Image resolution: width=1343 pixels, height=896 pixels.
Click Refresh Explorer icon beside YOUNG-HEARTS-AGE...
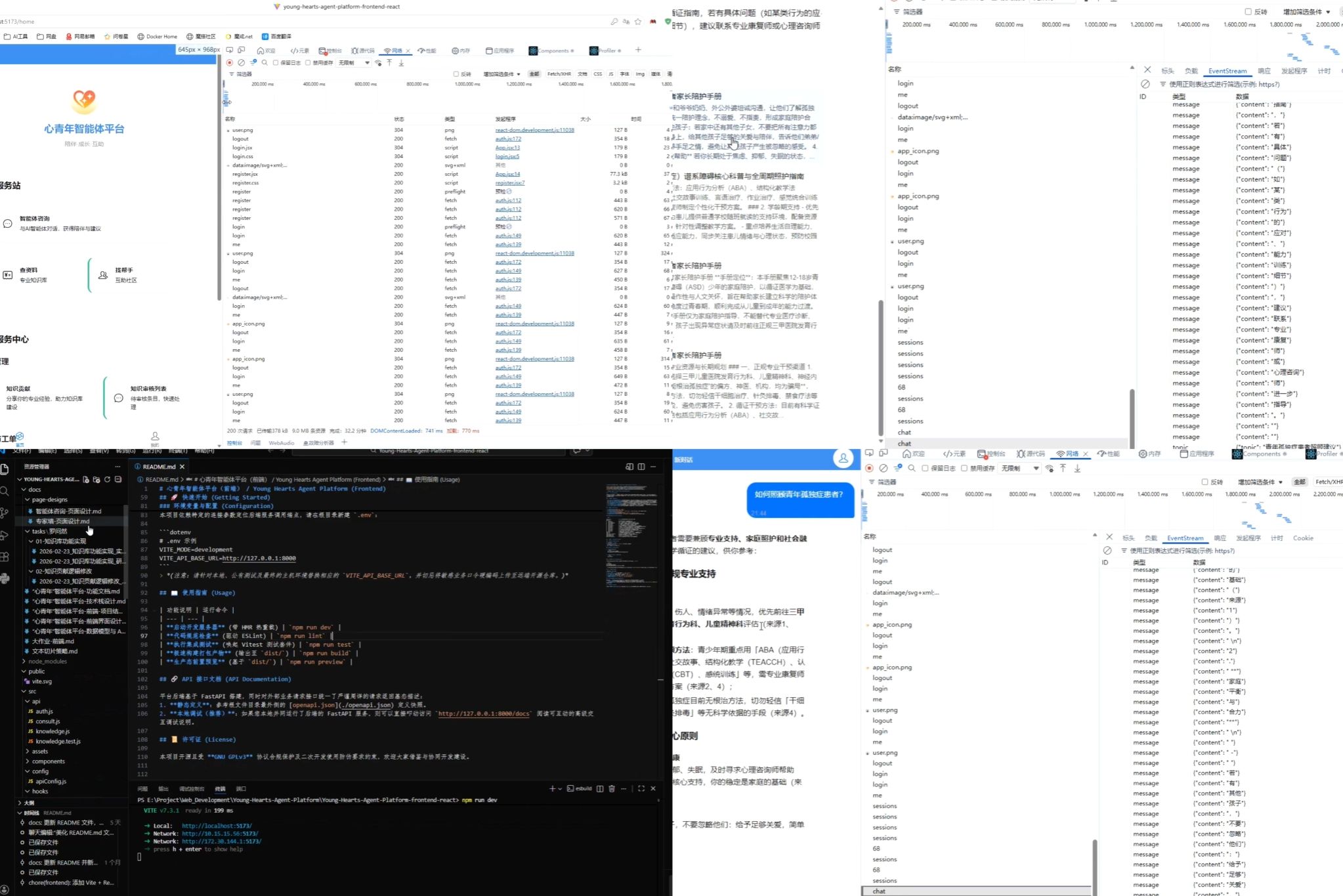pyautogui.click(x=107, y=479)
